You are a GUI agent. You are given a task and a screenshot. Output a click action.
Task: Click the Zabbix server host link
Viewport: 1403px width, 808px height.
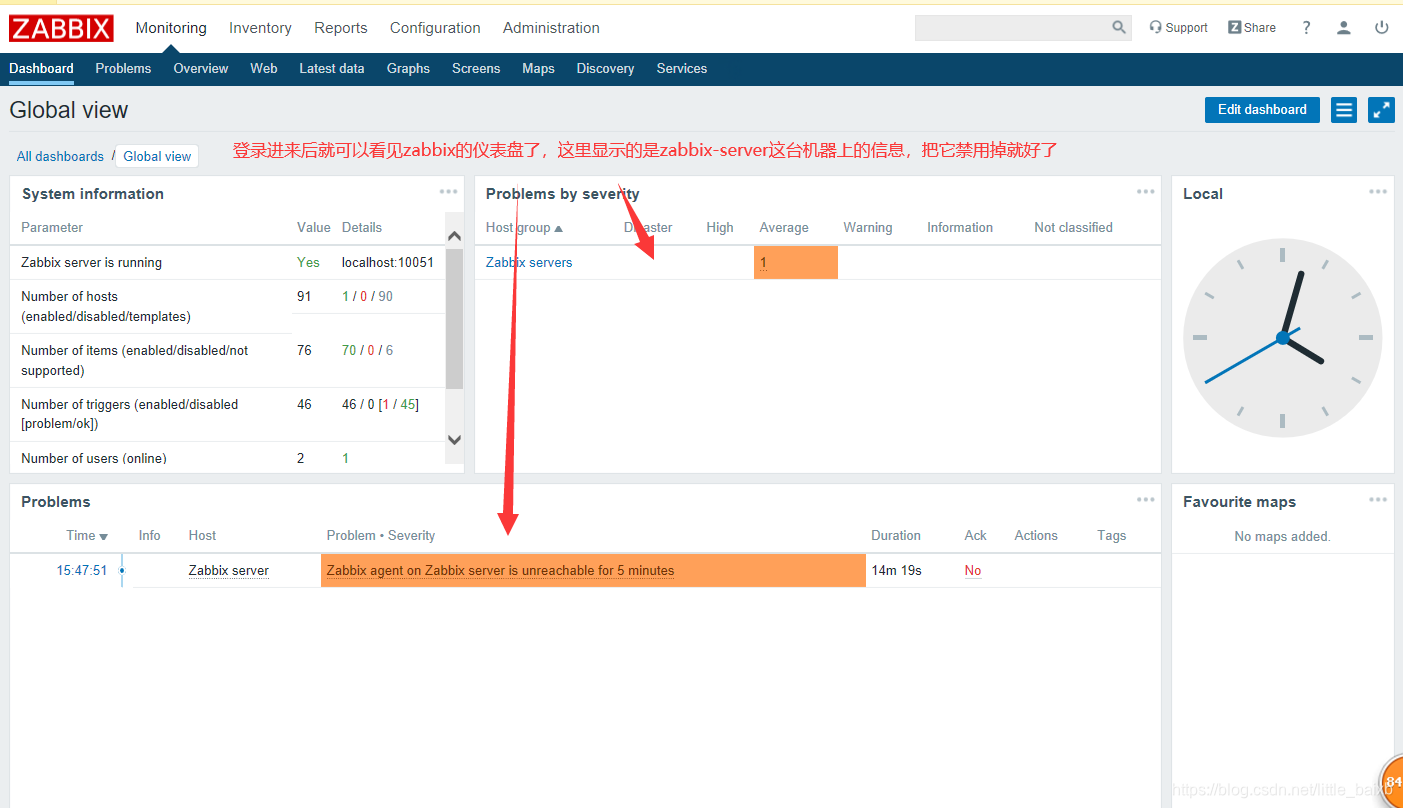point(229,570)
